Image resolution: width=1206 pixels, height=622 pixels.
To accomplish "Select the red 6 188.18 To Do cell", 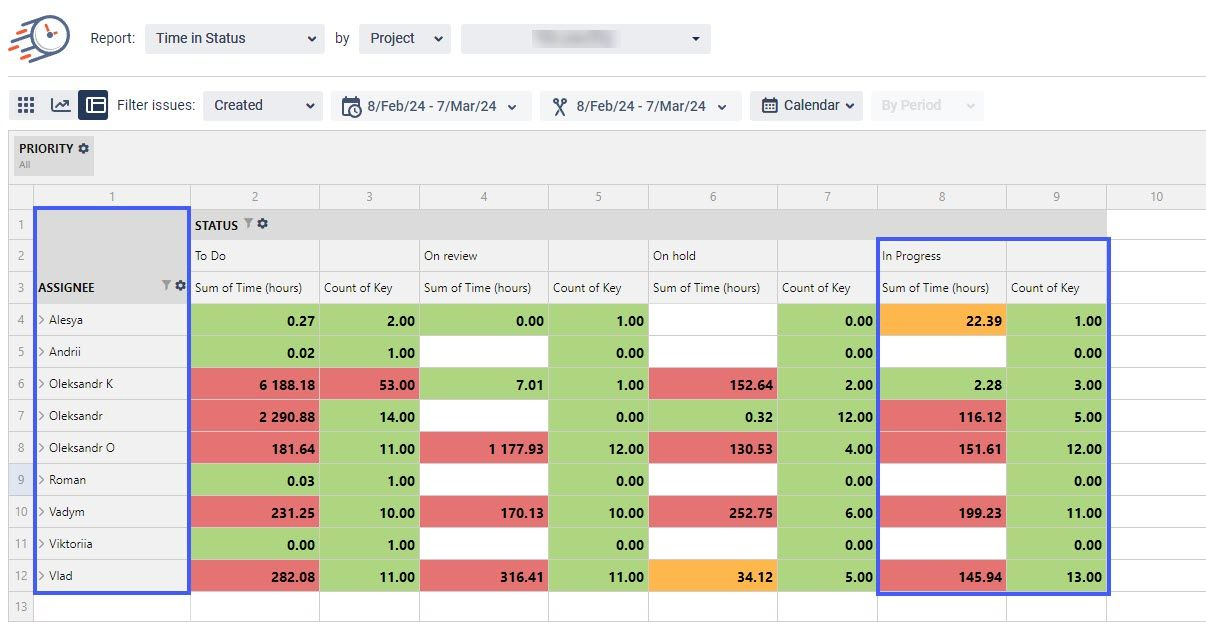I will tap(254, 384).
